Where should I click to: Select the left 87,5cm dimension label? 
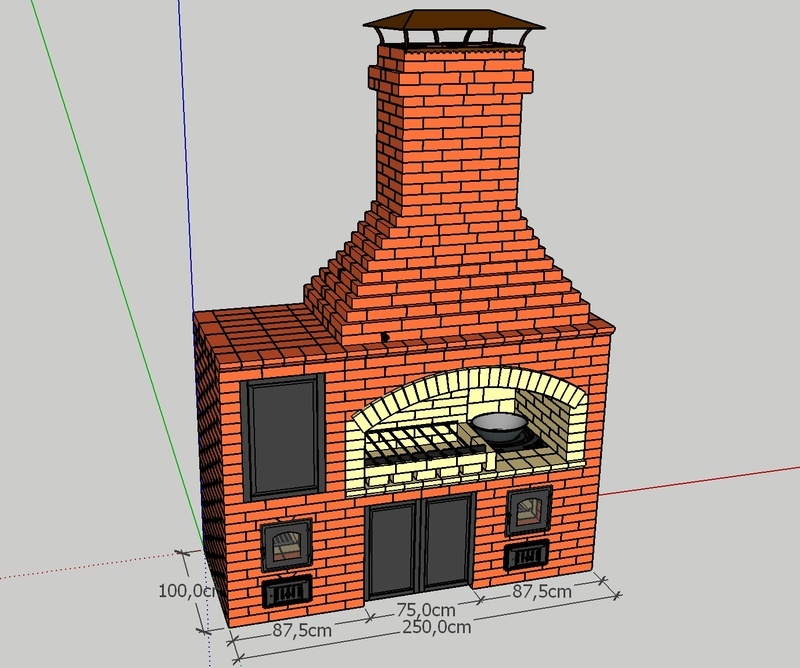[302, 630]
